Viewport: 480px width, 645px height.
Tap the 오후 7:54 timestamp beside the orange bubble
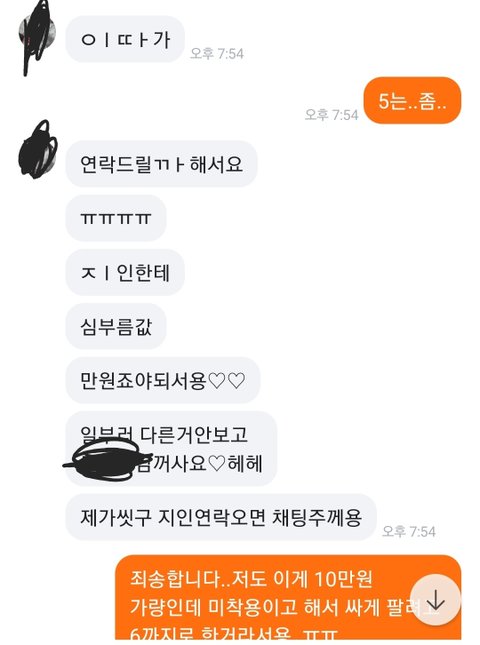[332, 115]
